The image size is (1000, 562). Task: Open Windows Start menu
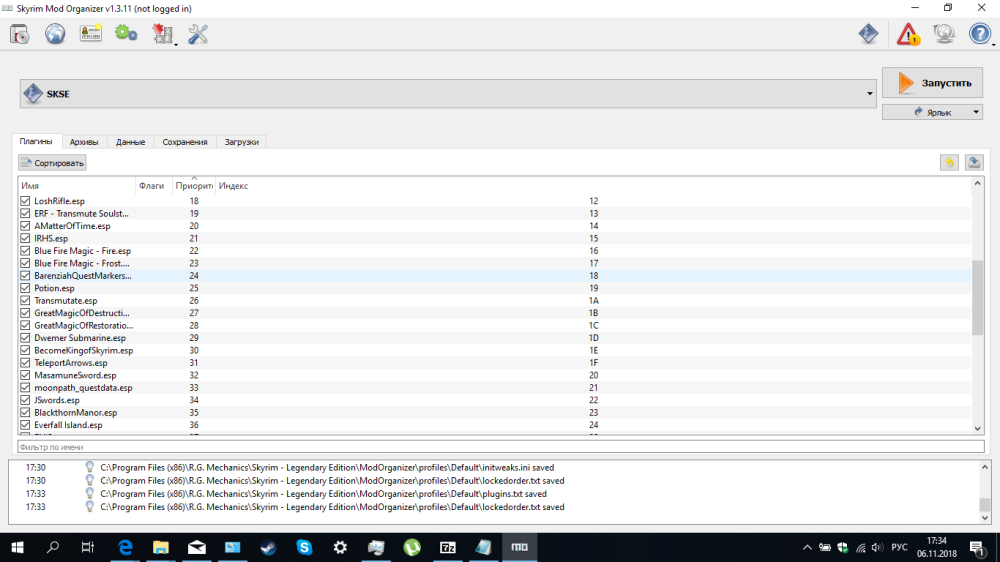[x=17, y=547]
